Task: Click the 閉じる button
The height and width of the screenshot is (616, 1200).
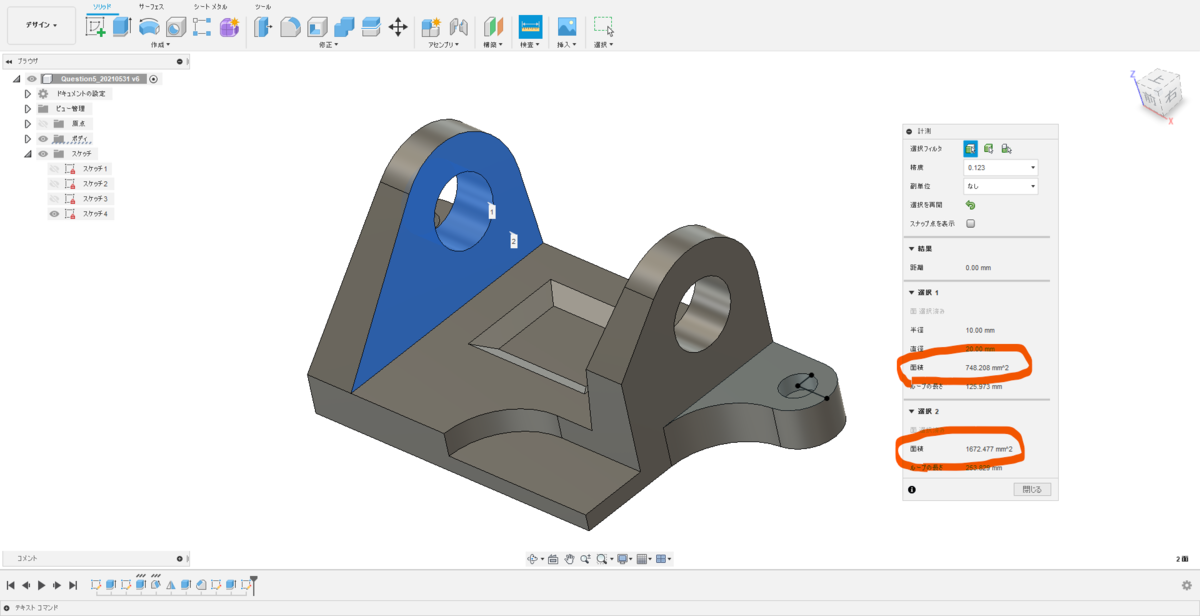Action: [1032, 490]
